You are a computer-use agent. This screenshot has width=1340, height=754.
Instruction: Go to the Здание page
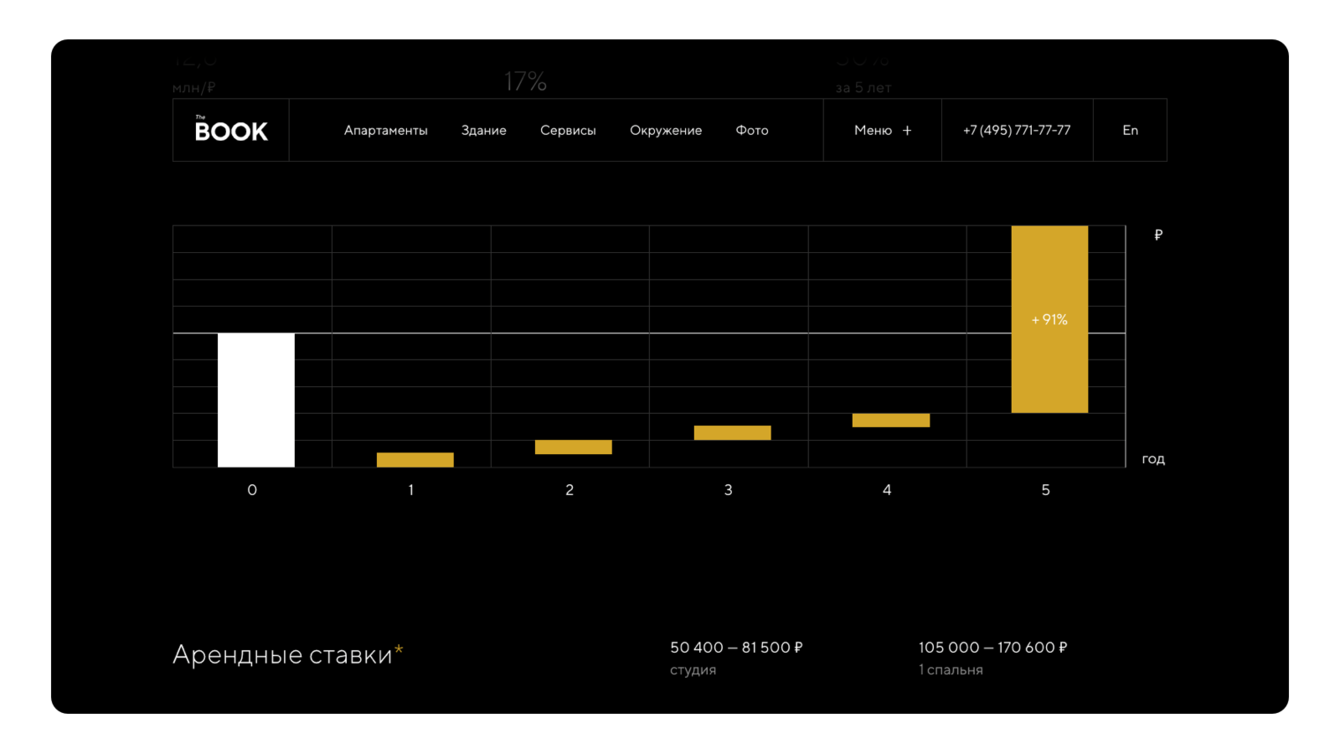tap(484, 130)
